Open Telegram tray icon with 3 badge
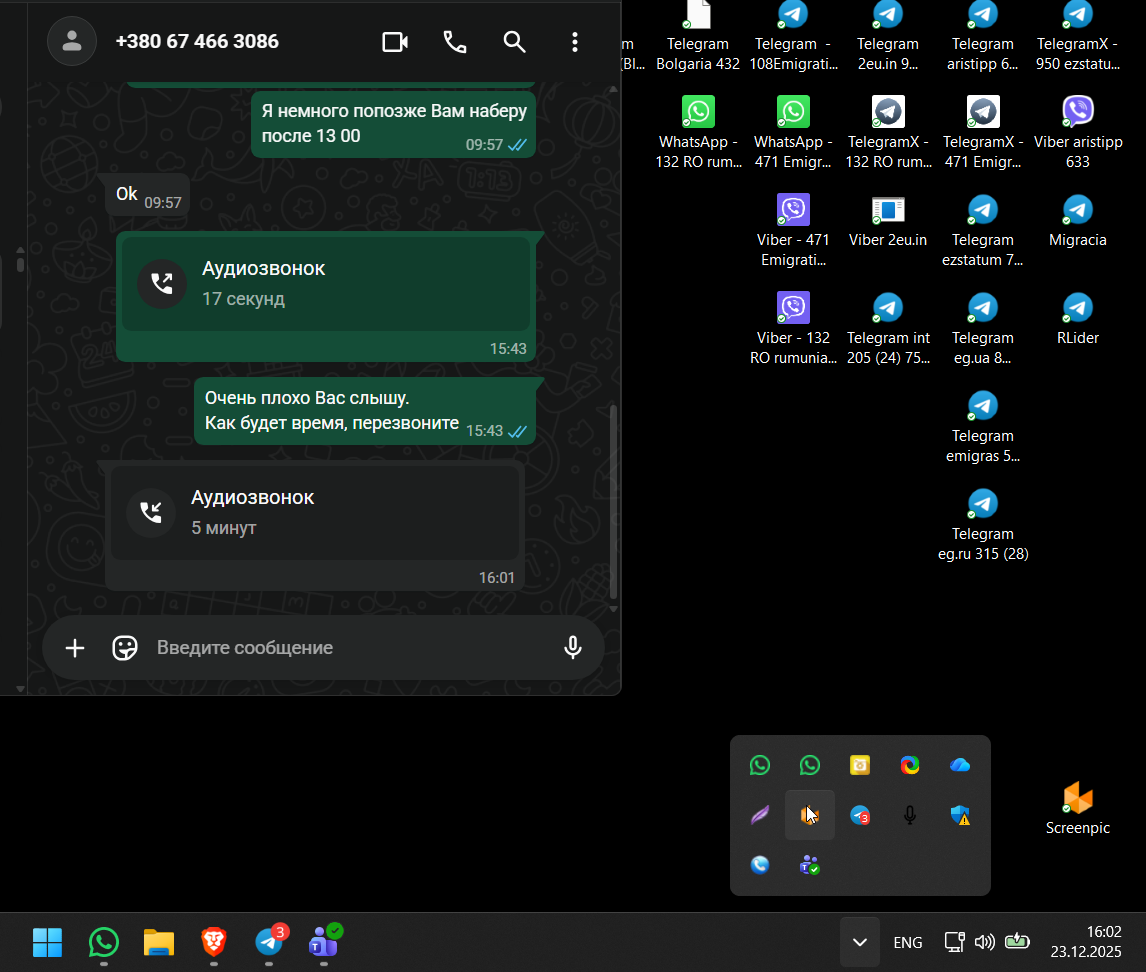Screen dimensions: 1146x972 (x=860, y=815)
